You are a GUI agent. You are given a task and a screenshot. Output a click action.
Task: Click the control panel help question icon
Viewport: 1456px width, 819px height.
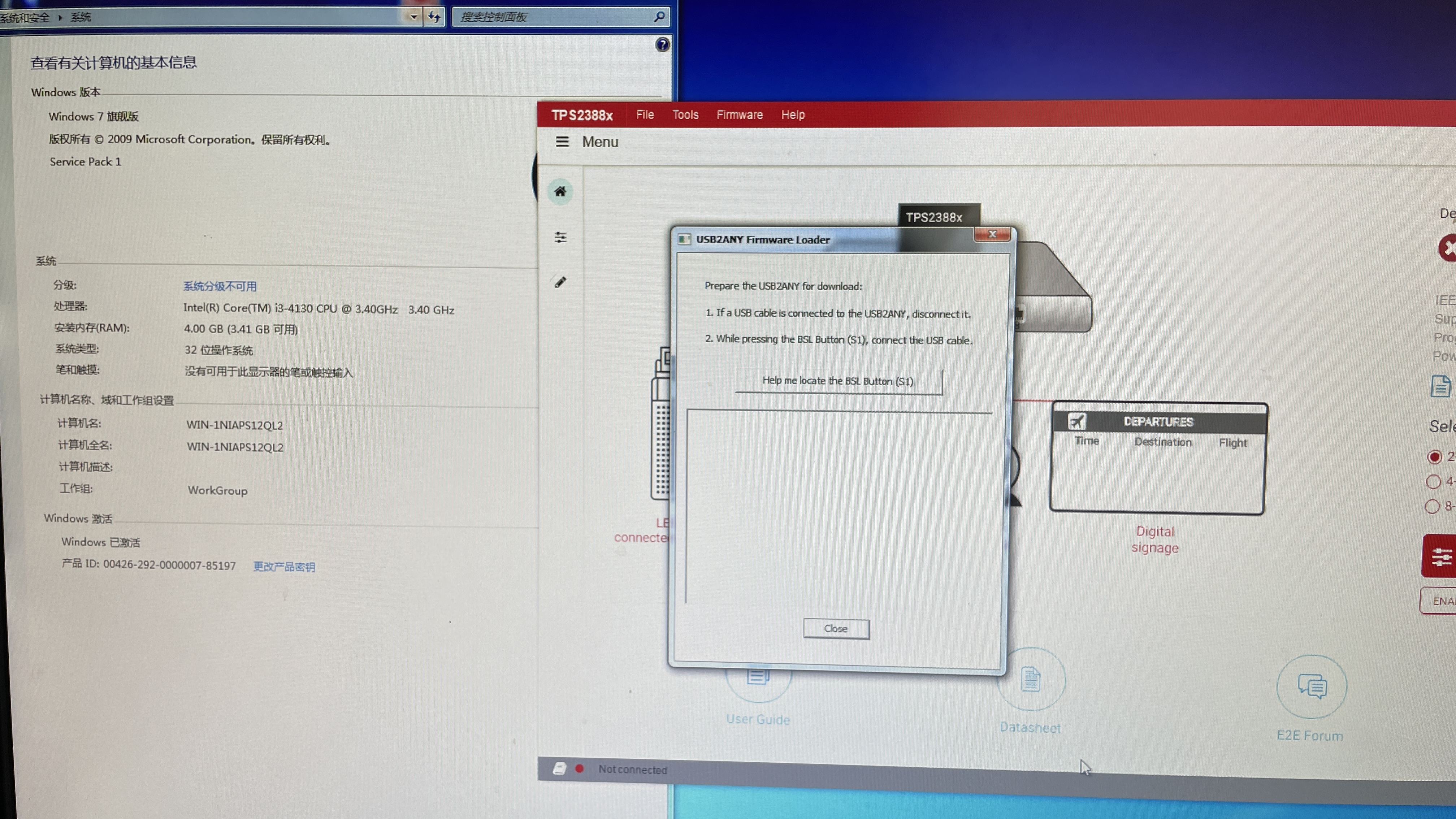(x=662, y=45)
